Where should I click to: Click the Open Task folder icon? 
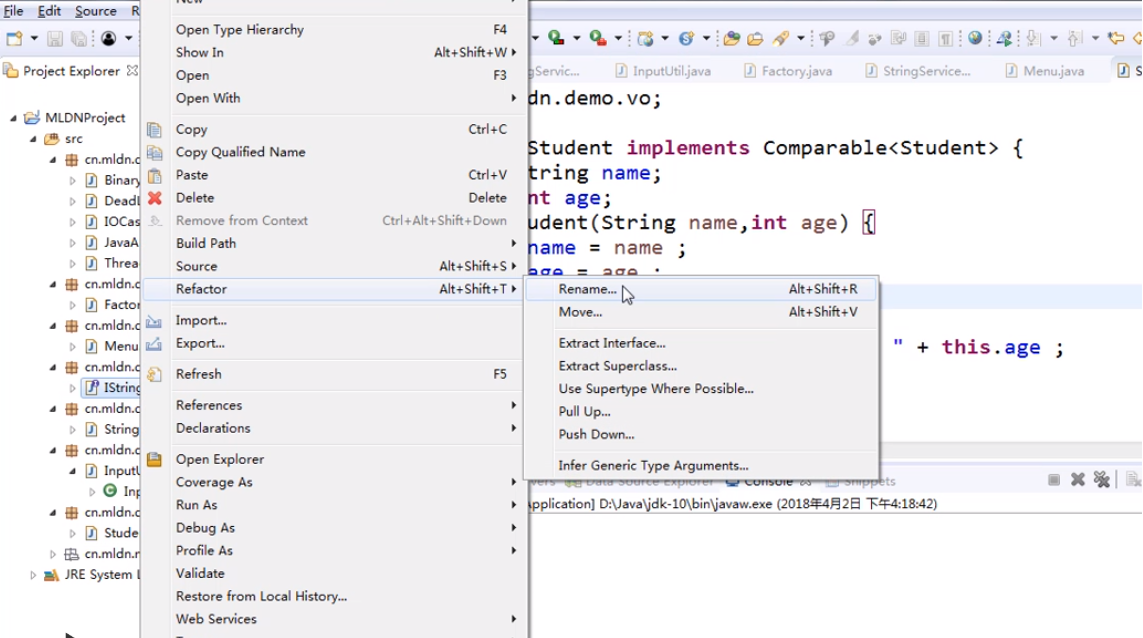coord(755,39)
